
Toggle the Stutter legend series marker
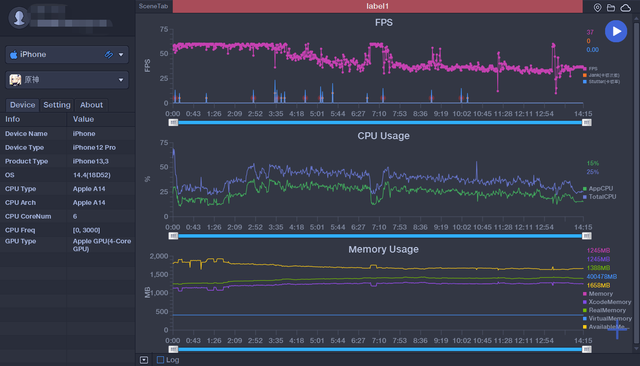pos(585,82)
